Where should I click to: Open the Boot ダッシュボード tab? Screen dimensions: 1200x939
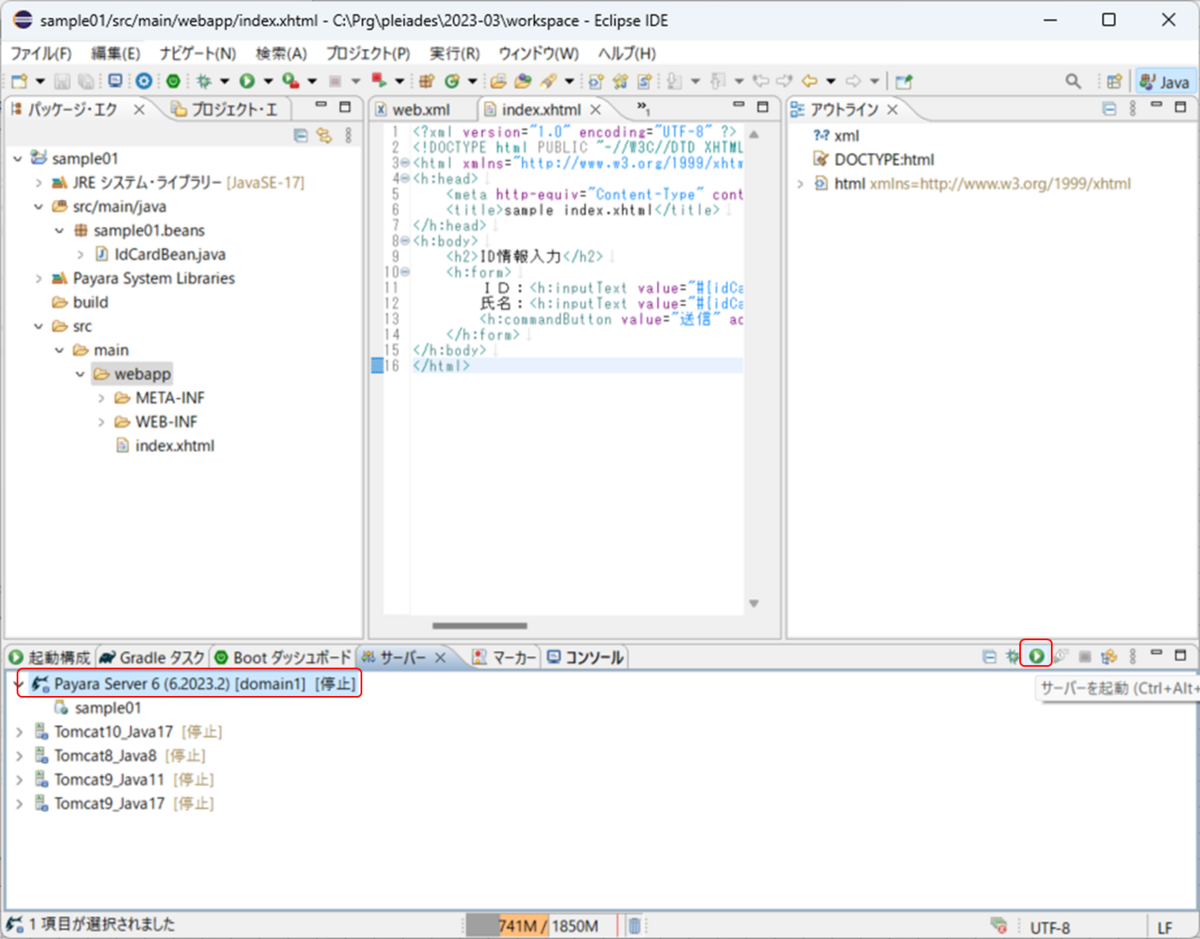click(x=283, y=657)
